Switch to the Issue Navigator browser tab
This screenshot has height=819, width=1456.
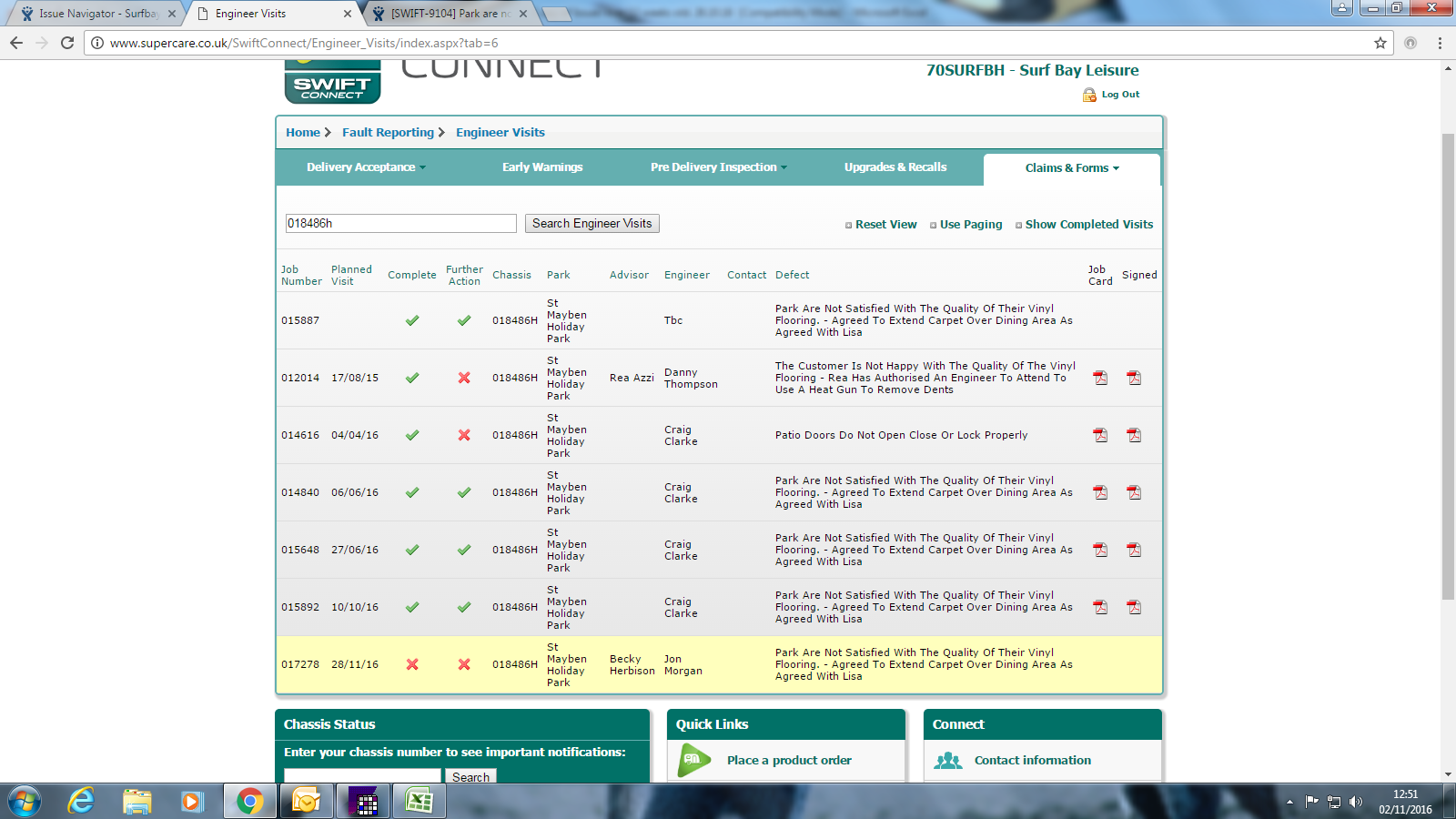tap(97, 14)
